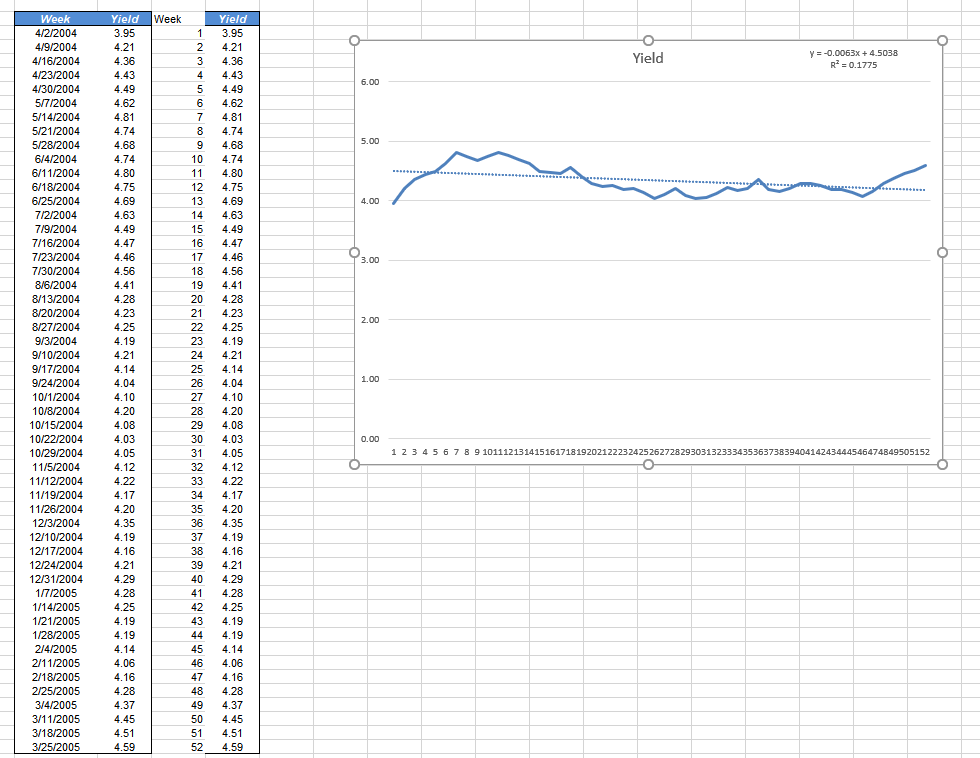The width and height of the screenshot is (980, 758).
Task: Click the 1.00 vertical axis label
Action: click(370, 379)
